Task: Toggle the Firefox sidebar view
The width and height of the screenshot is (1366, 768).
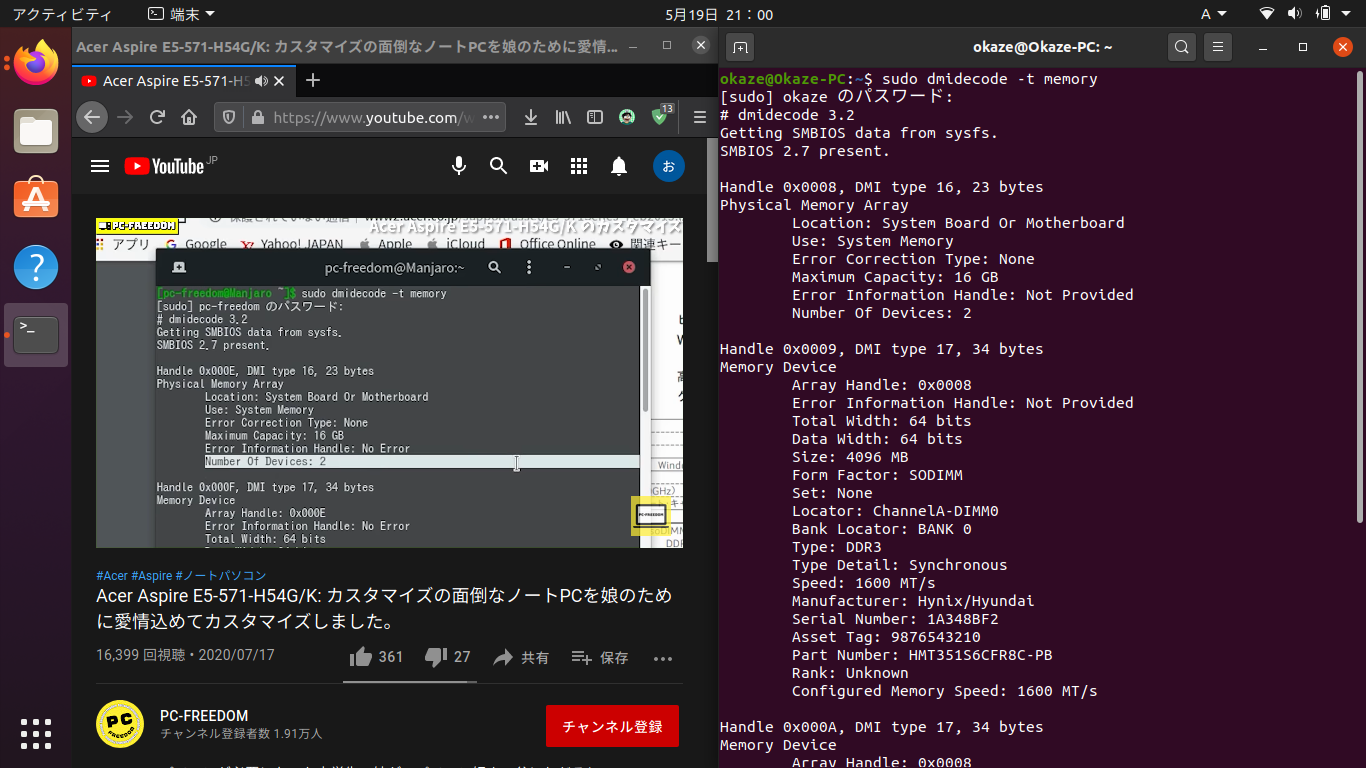Action: tap(595, 118)
